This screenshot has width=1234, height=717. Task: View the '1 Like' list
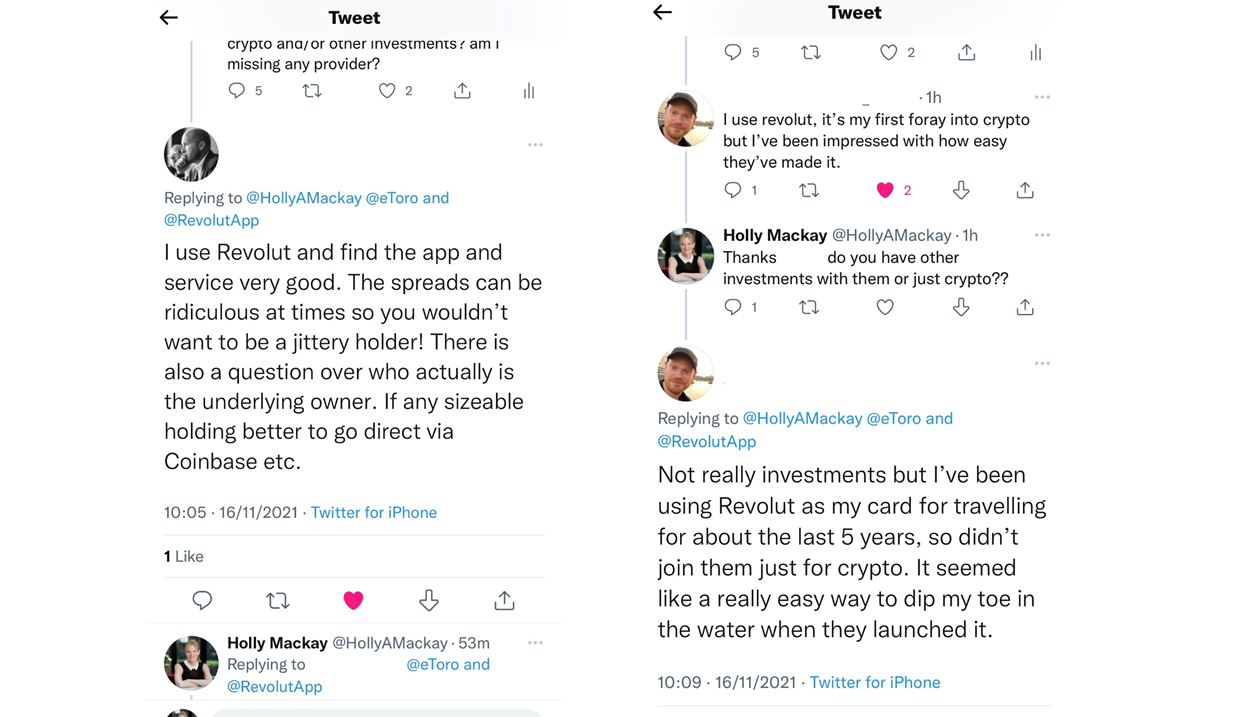click(184, 556)
